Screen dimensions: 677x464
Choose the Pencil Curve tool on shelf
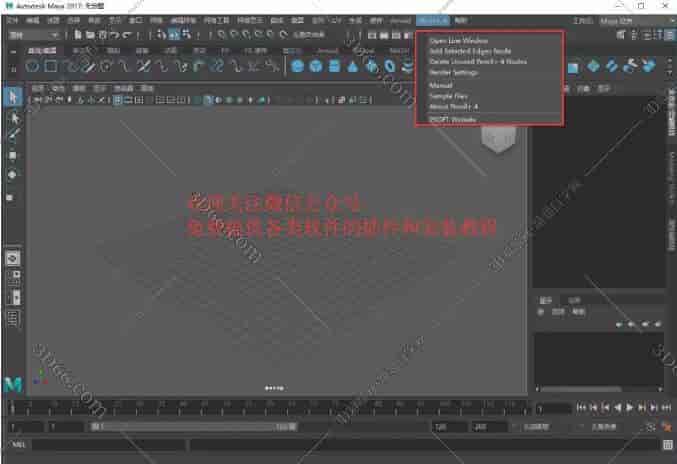pos(89,66)
